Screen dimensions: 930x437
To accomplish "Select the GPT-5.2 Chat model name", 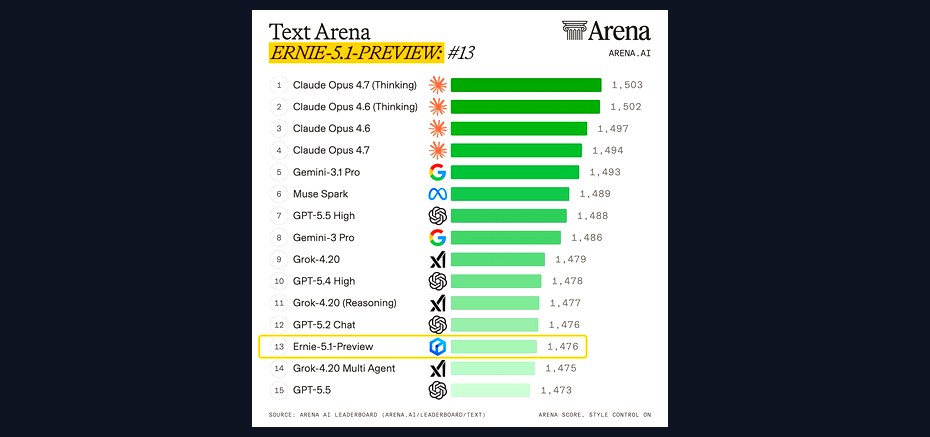I will tap(324, 325).
